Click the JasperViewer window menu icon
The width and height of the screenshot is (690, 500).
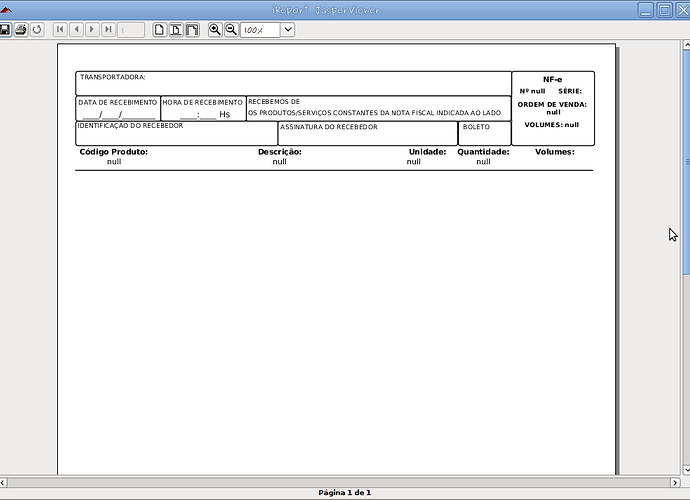point(6,10)
